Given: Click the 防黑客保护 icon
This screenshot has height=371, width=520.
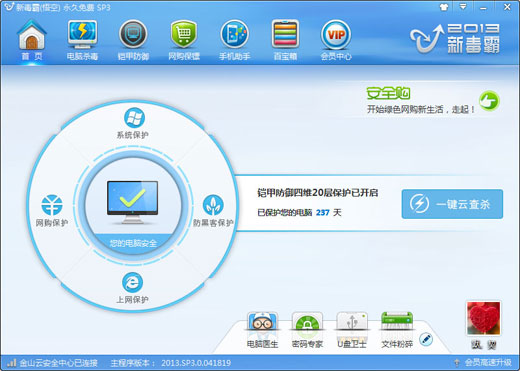Looking at the screenshot, I should pos(213,205).
